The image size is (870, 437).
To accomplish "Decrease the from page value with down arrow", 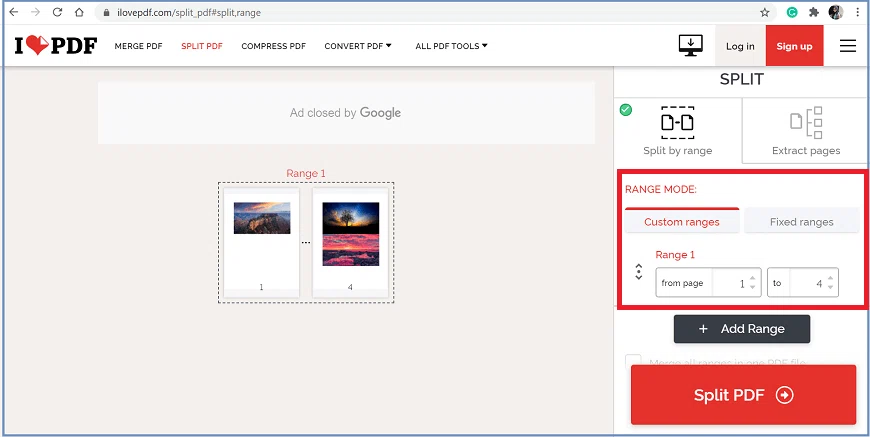I will coord(752,287).
